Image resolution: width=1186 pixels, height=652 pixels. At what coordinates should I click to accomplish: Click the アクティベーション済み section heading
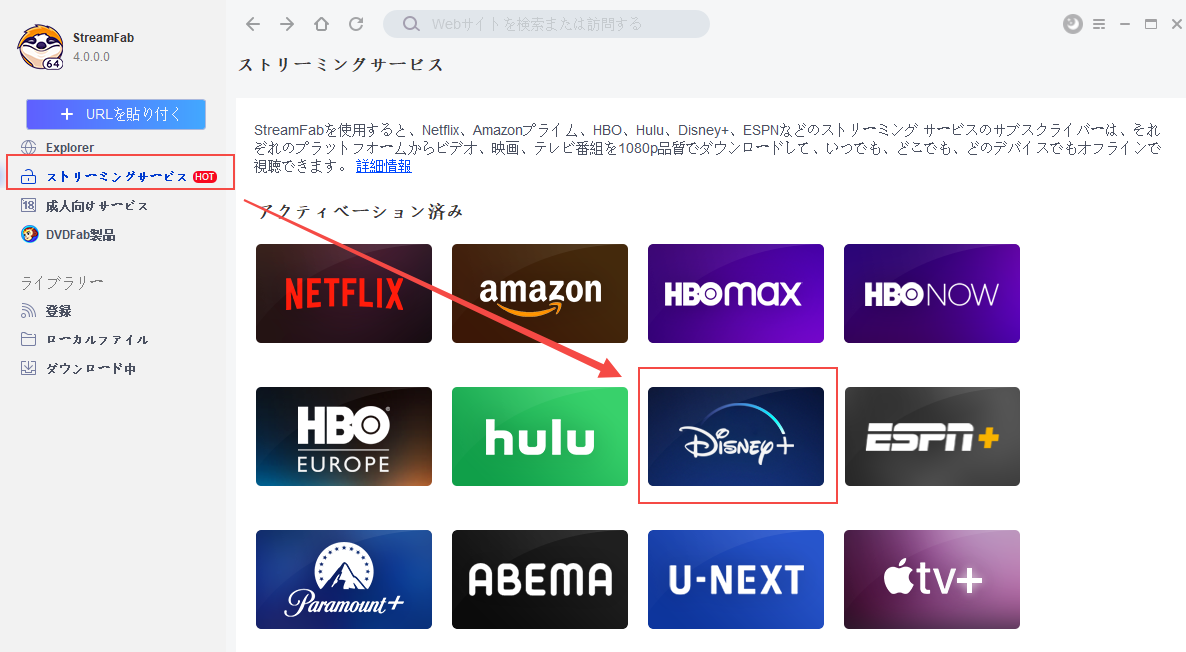coord(360,211)
